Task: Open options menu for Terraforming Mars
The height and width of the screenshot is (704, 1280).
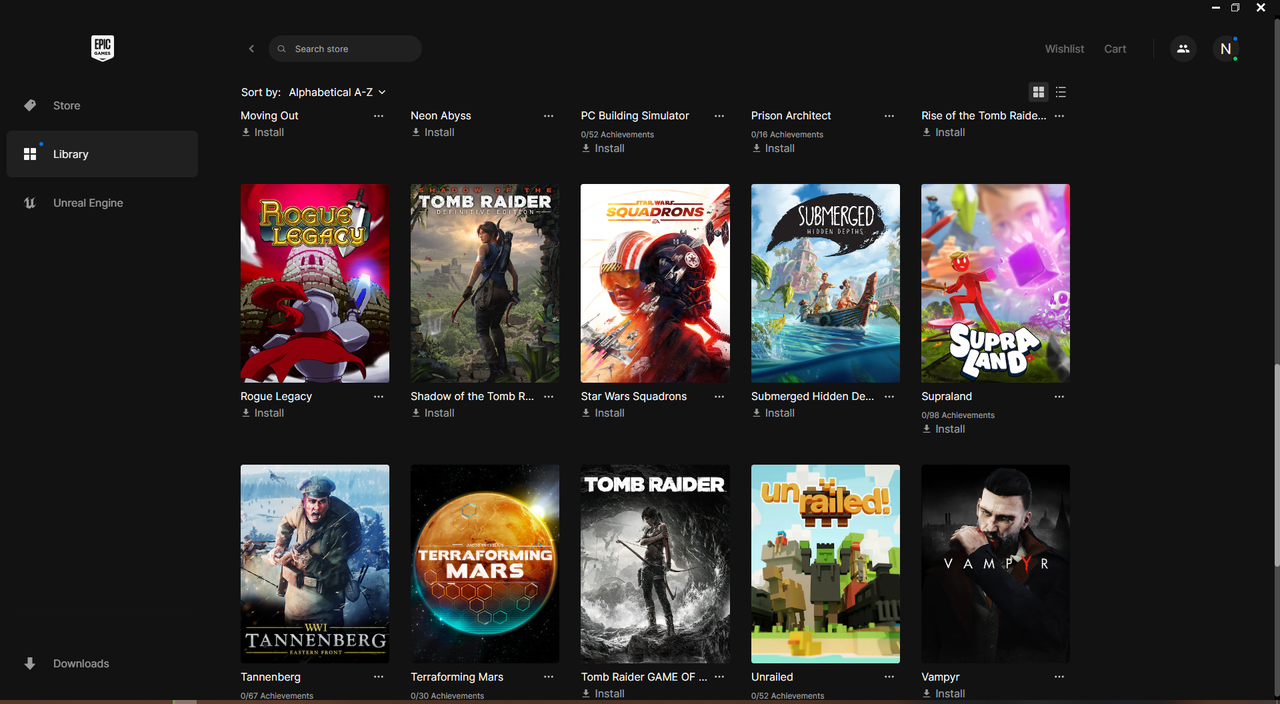Action: tap(548, 677)
